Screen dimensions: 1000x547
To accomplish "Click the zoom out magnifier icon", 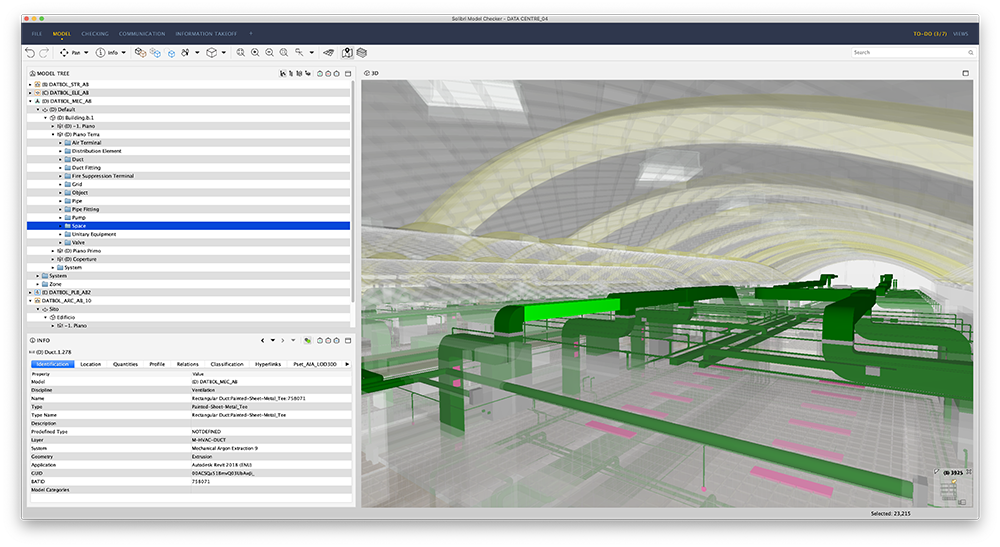I will (270, 53).
